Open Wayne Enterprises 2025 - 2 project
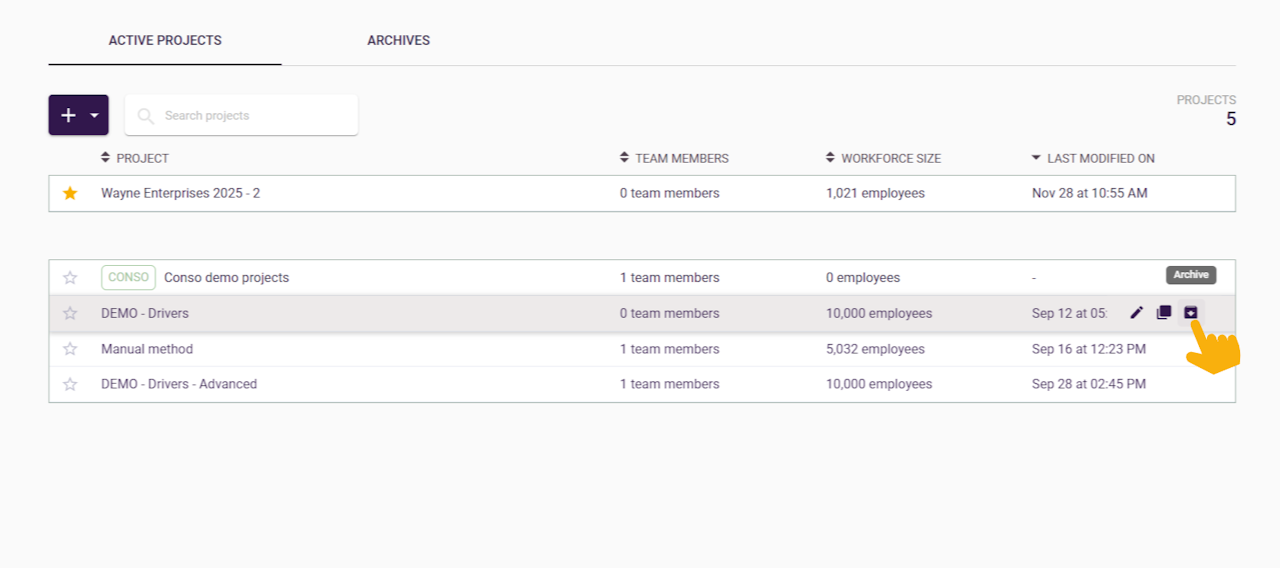The height and width of the screenshot is (568, 1280). pos(180,193)
